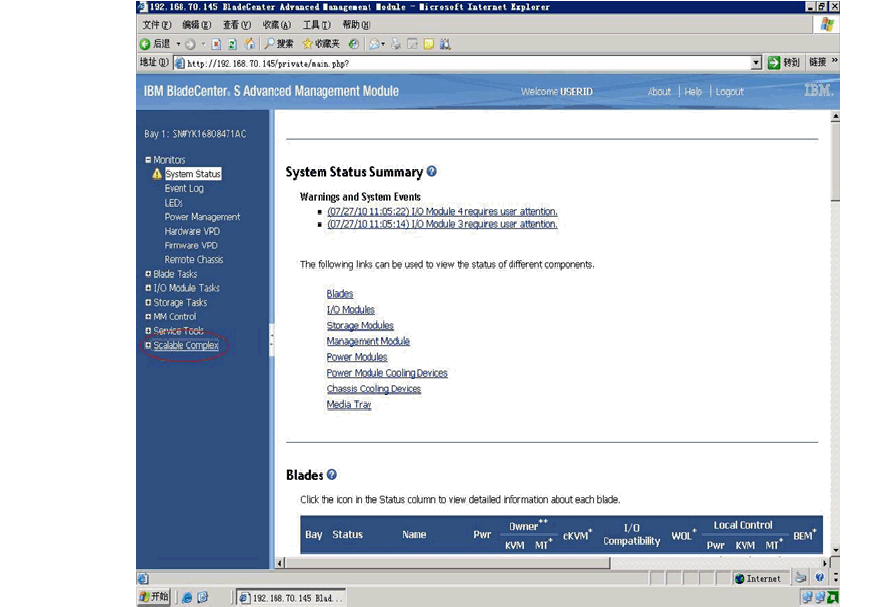Open the 文件(F) File menu

click(157, 25)
